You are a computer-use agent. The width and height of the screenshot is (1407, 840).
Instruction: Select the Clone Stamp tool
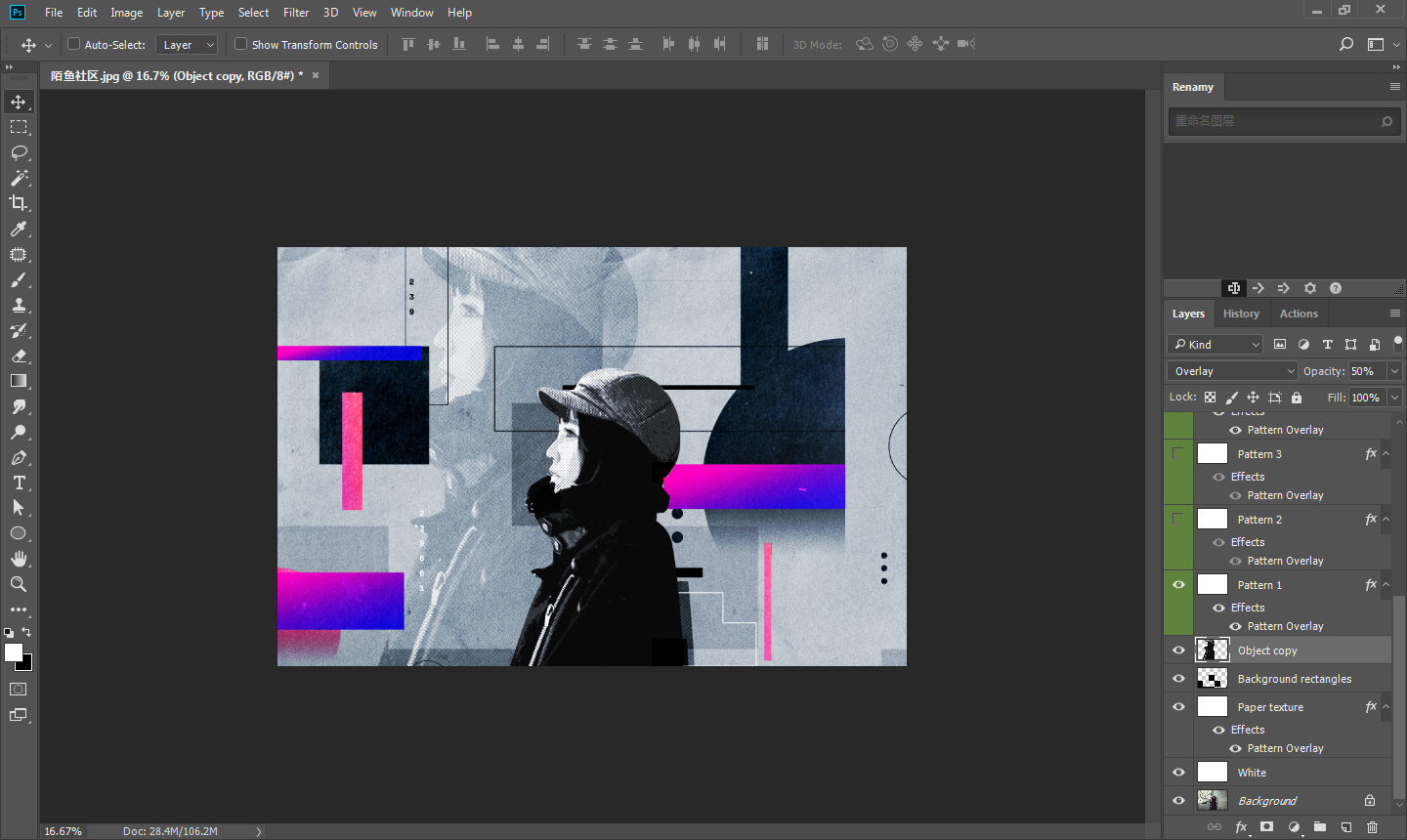tap(19, 305)
